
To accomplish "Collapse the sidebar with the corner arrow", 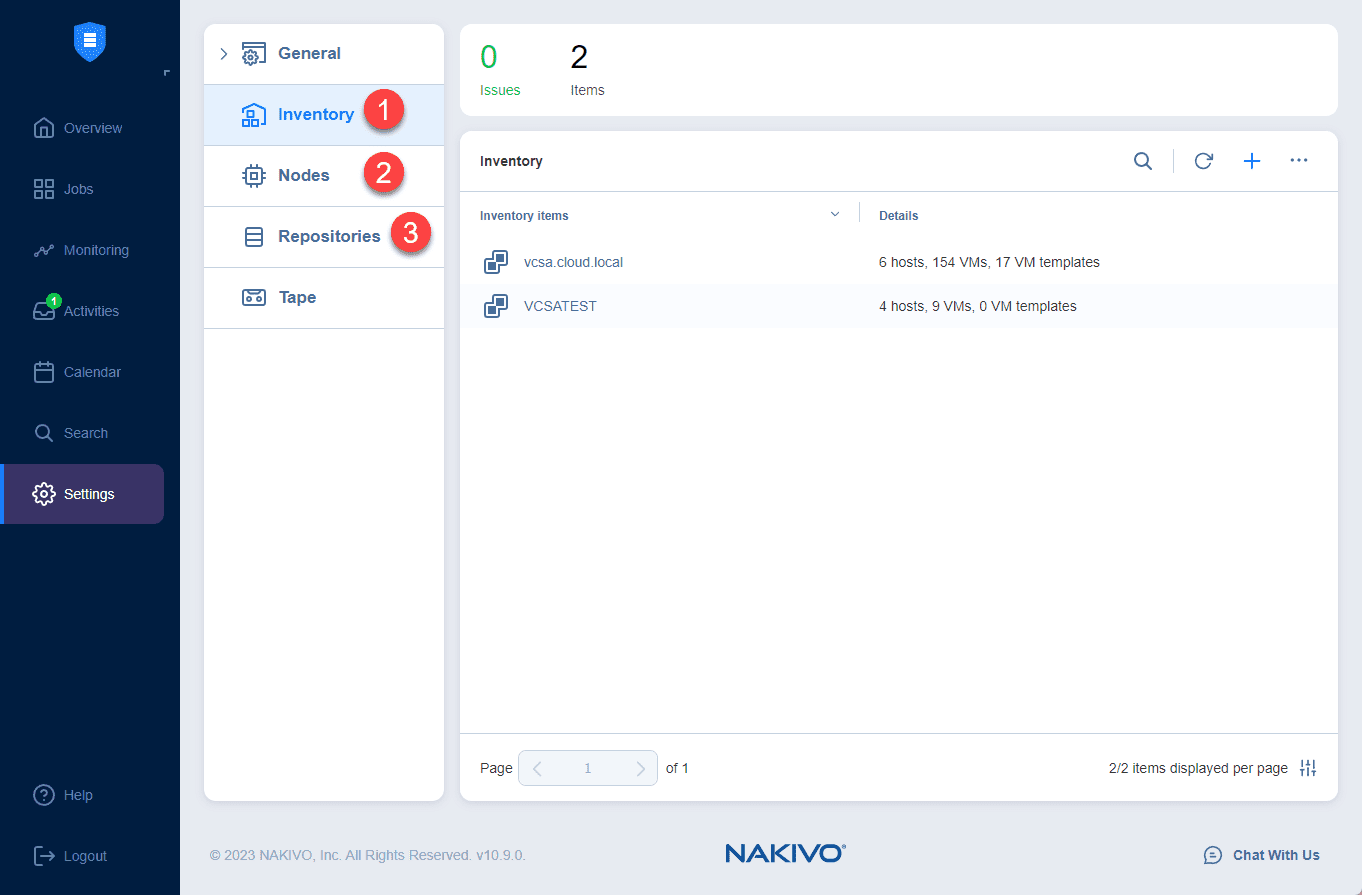I will [x=166, y=73].
